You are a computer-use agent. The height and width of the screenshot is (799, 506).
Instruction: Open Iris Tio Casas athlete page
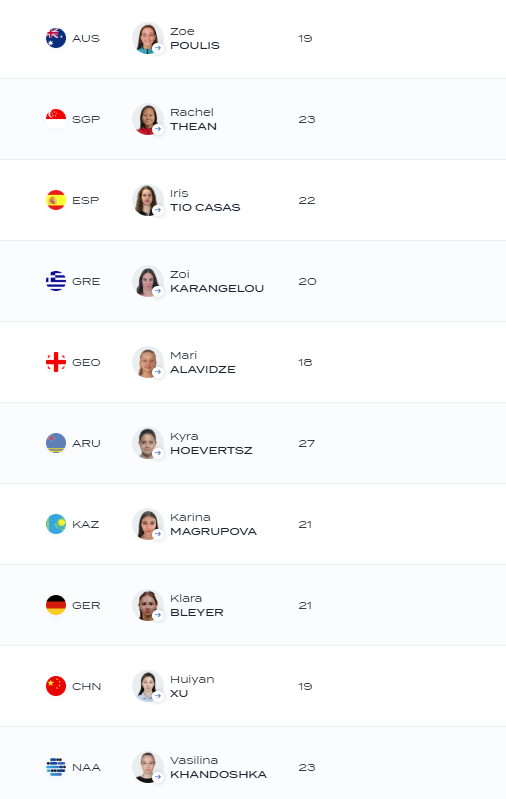(x=205, y=200)
